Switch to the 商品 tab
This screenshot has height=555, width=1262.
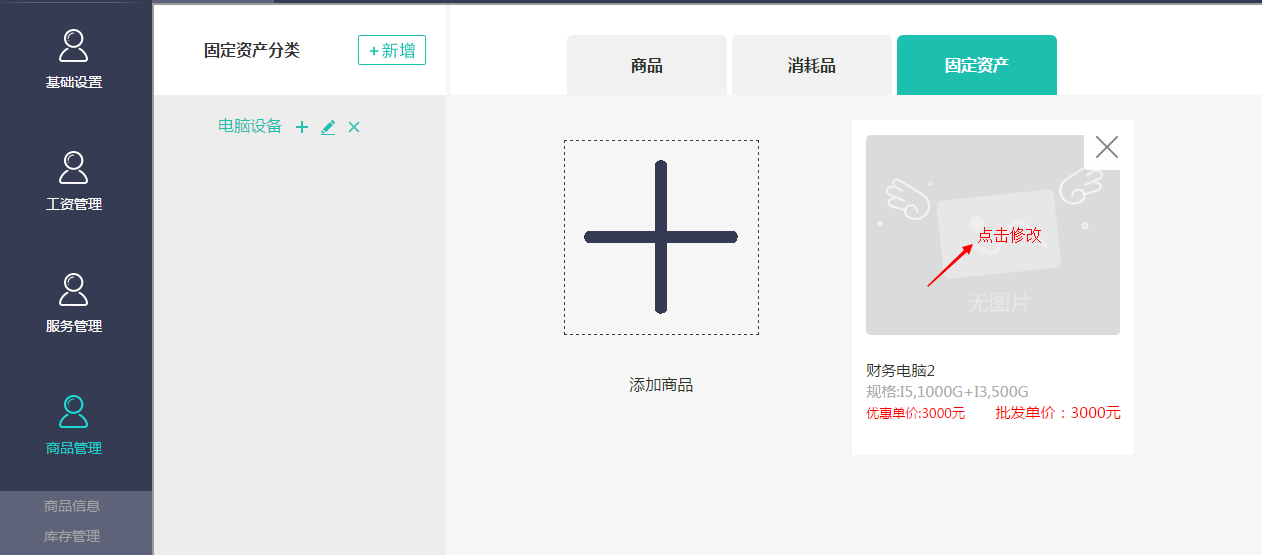(x=647, y=66)
